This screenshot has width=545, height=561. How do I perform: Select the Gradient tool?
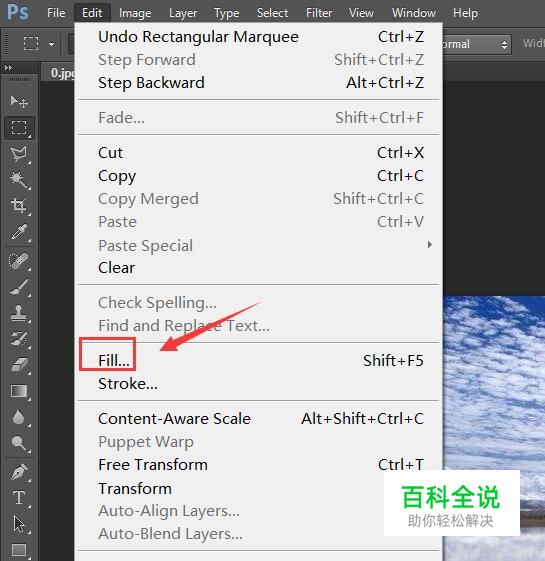(19, 391)
